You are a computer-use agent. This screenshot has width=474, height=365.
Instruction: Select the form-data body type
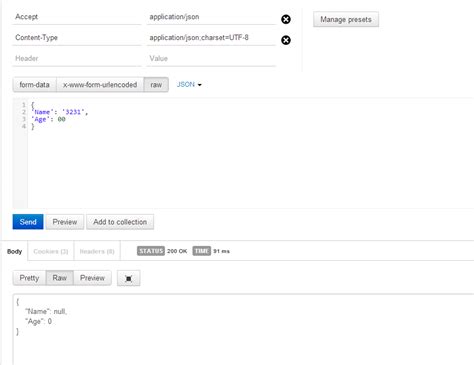click(35, 85)
